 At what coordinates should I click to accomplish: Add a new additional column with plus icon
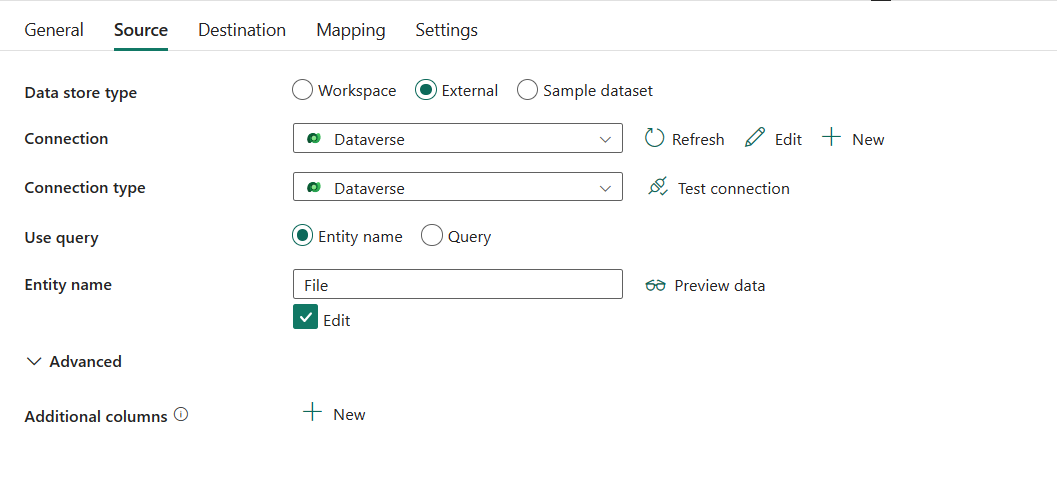pyautogui.click(x=313, y=413)
